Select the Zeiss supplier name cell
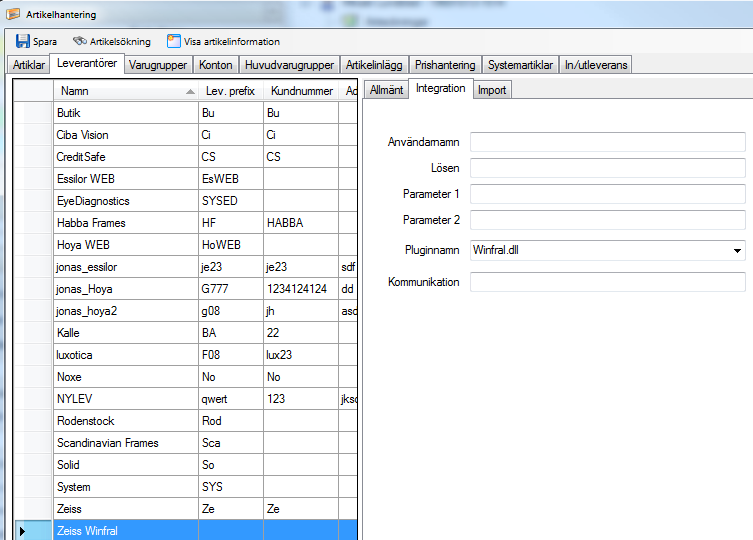This screenshot has width=753, height=540. pos(126,509)
